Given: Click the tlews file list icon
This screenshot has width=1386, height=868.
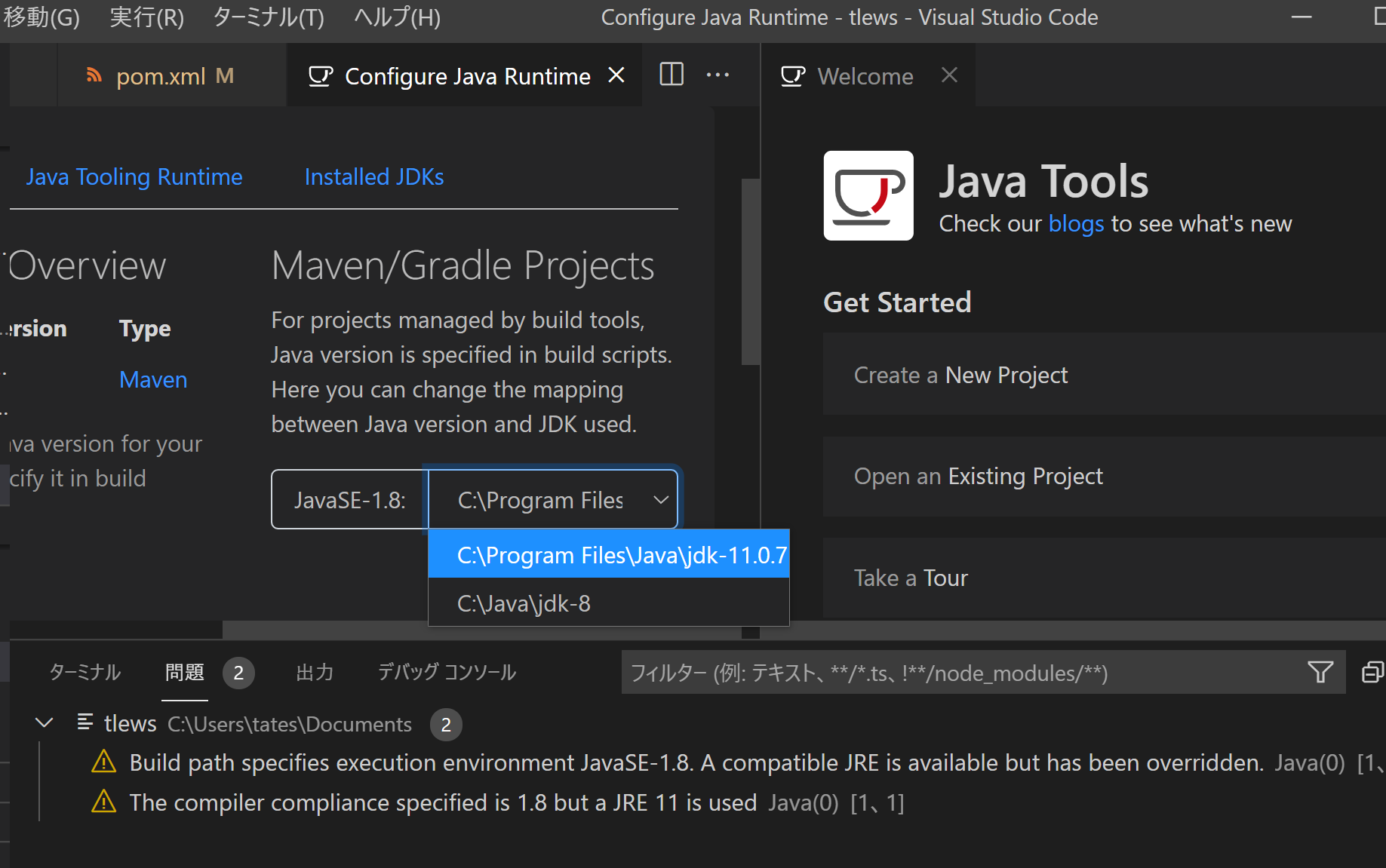Looking at the screenshot, I should [85, 722].
